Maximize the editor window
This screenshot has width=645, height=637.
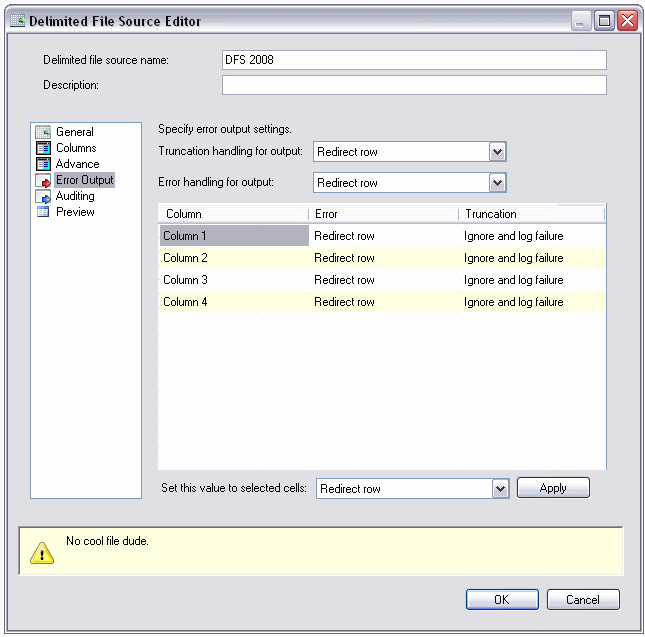click(604, 20)
